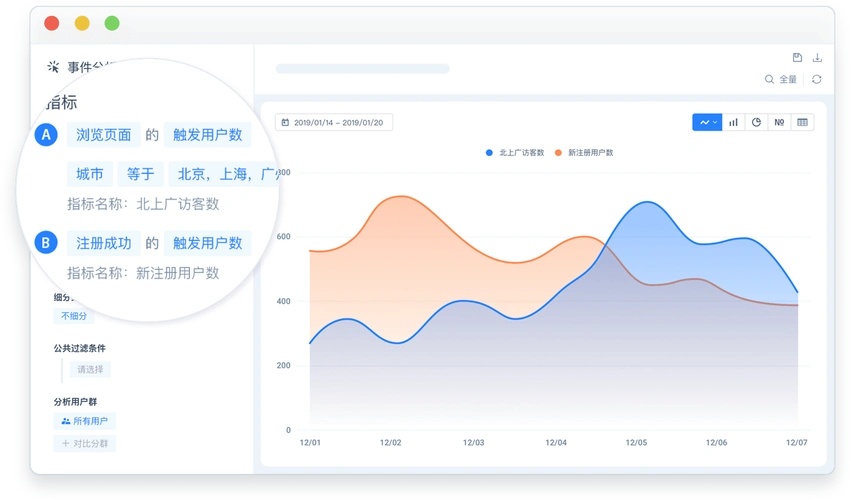Click the 指标 section heading

click(61, 102)
